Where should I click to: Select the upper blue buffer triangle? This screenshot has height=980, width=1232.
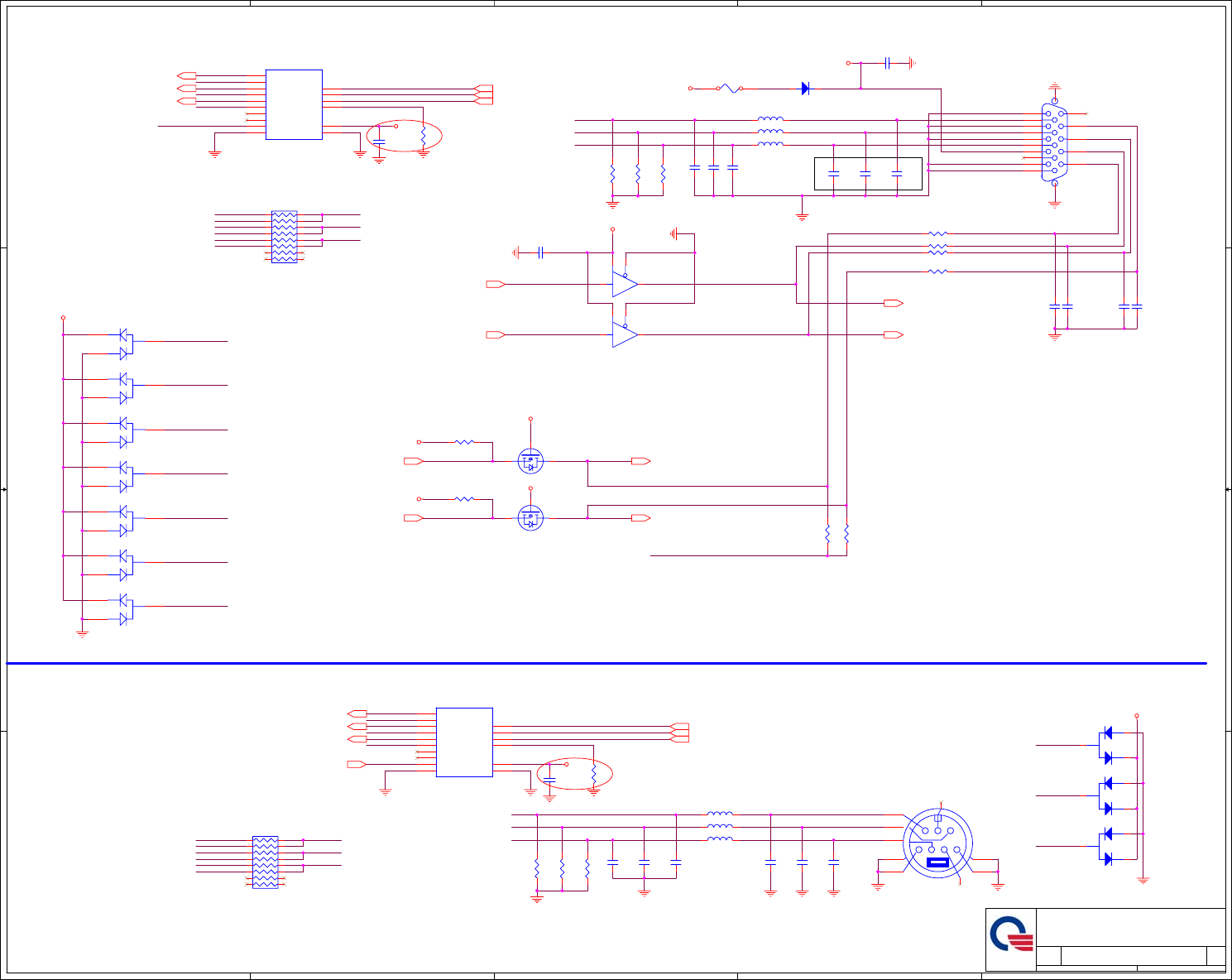point(625,284)
